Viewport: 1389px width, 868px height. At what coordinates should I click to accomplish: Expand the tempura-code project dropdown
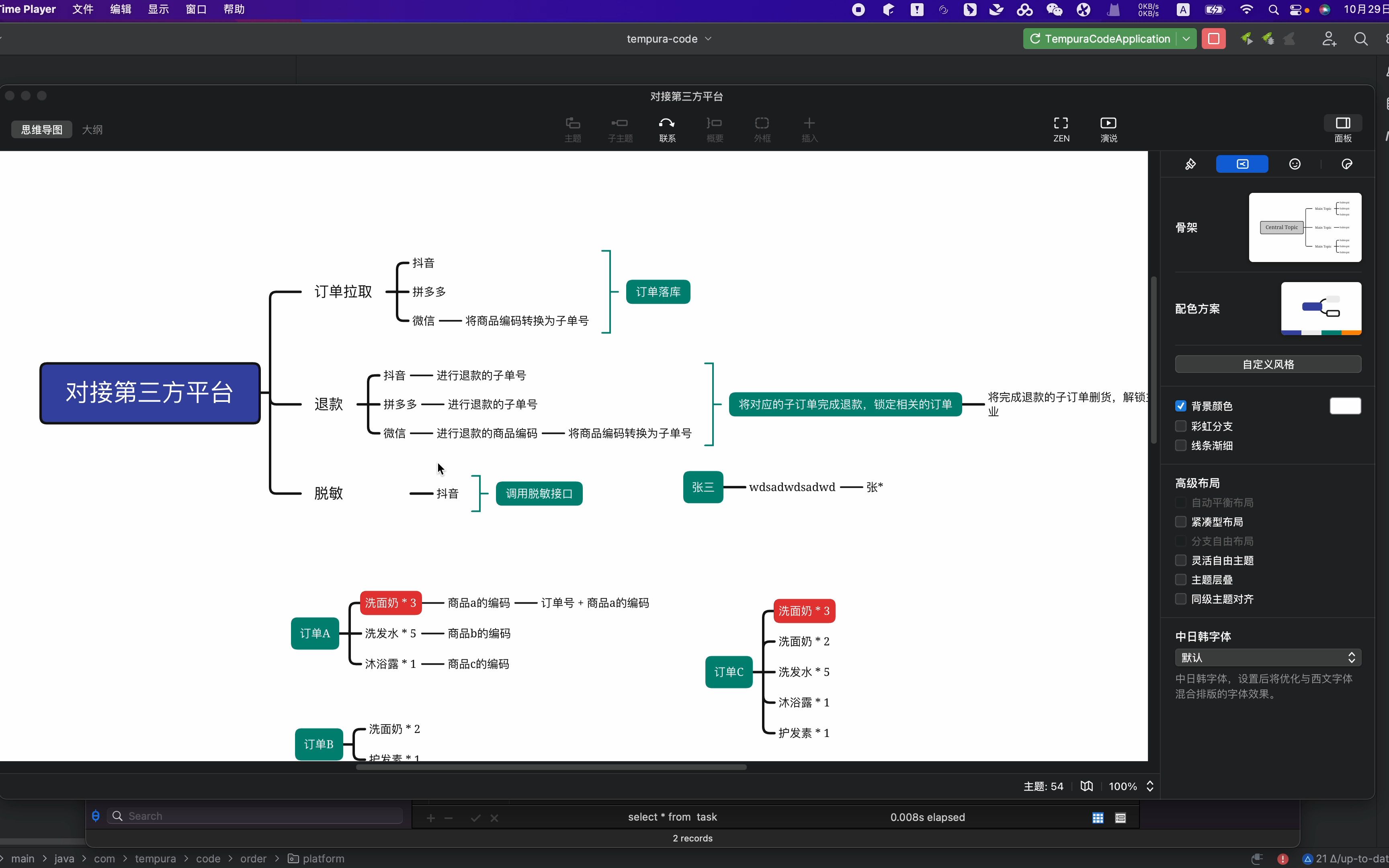click(x=669, y=39)
